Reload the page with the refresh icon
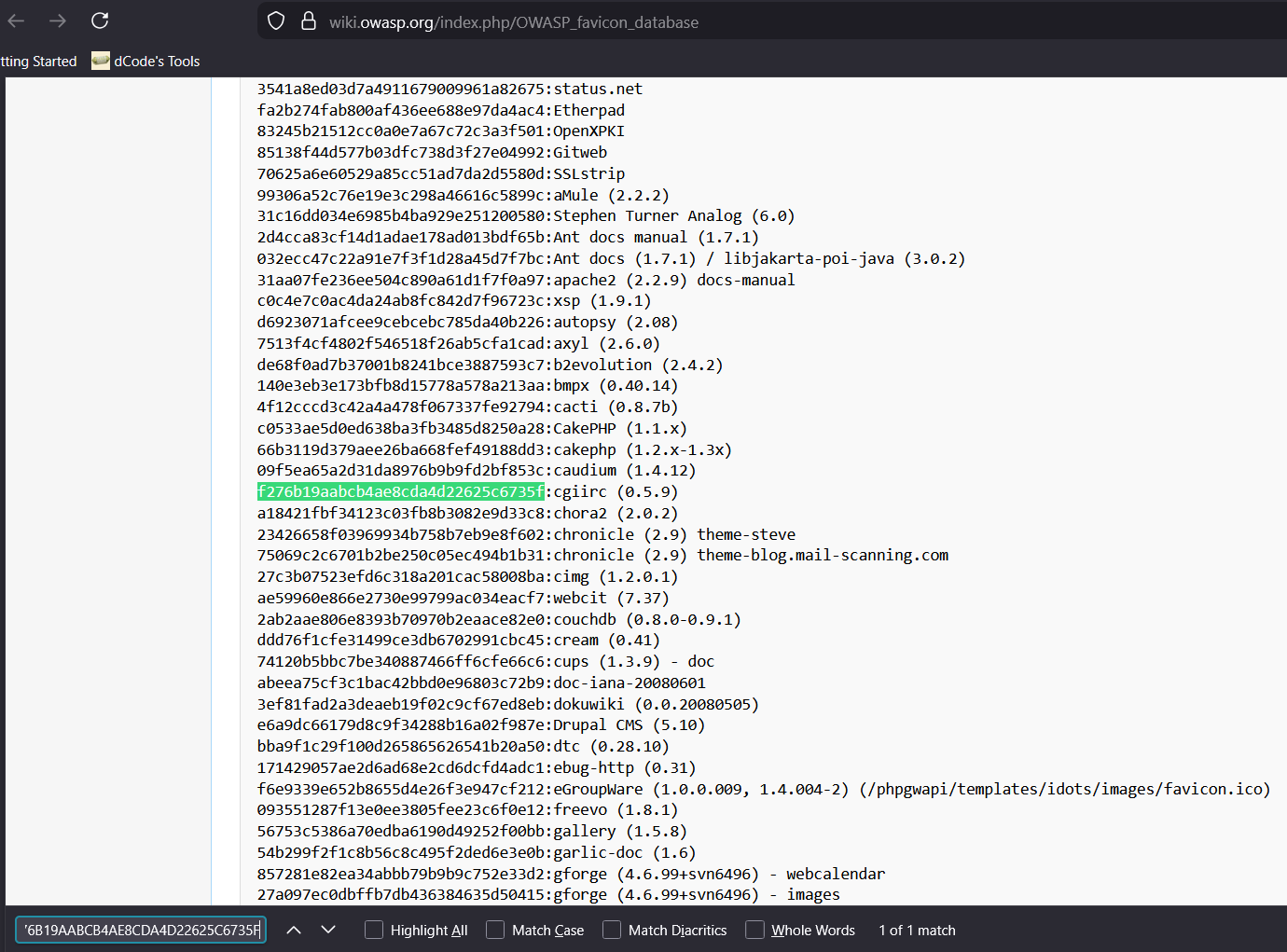 click(100, 21)
